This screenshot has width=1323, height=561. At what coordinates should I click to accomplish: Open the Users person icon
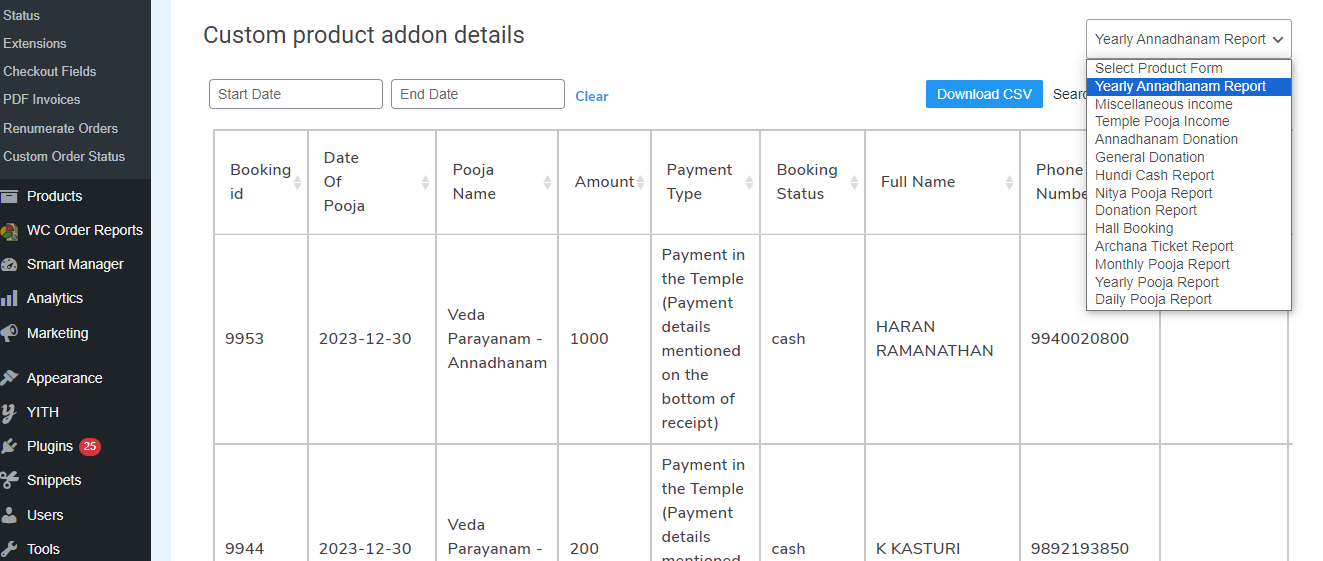[x=9, y=515]
